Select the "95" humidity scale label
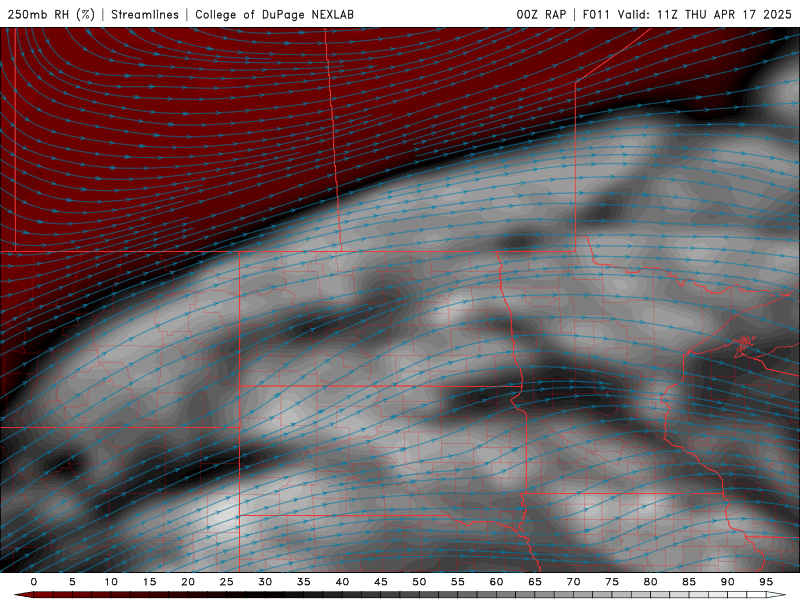 766,582
